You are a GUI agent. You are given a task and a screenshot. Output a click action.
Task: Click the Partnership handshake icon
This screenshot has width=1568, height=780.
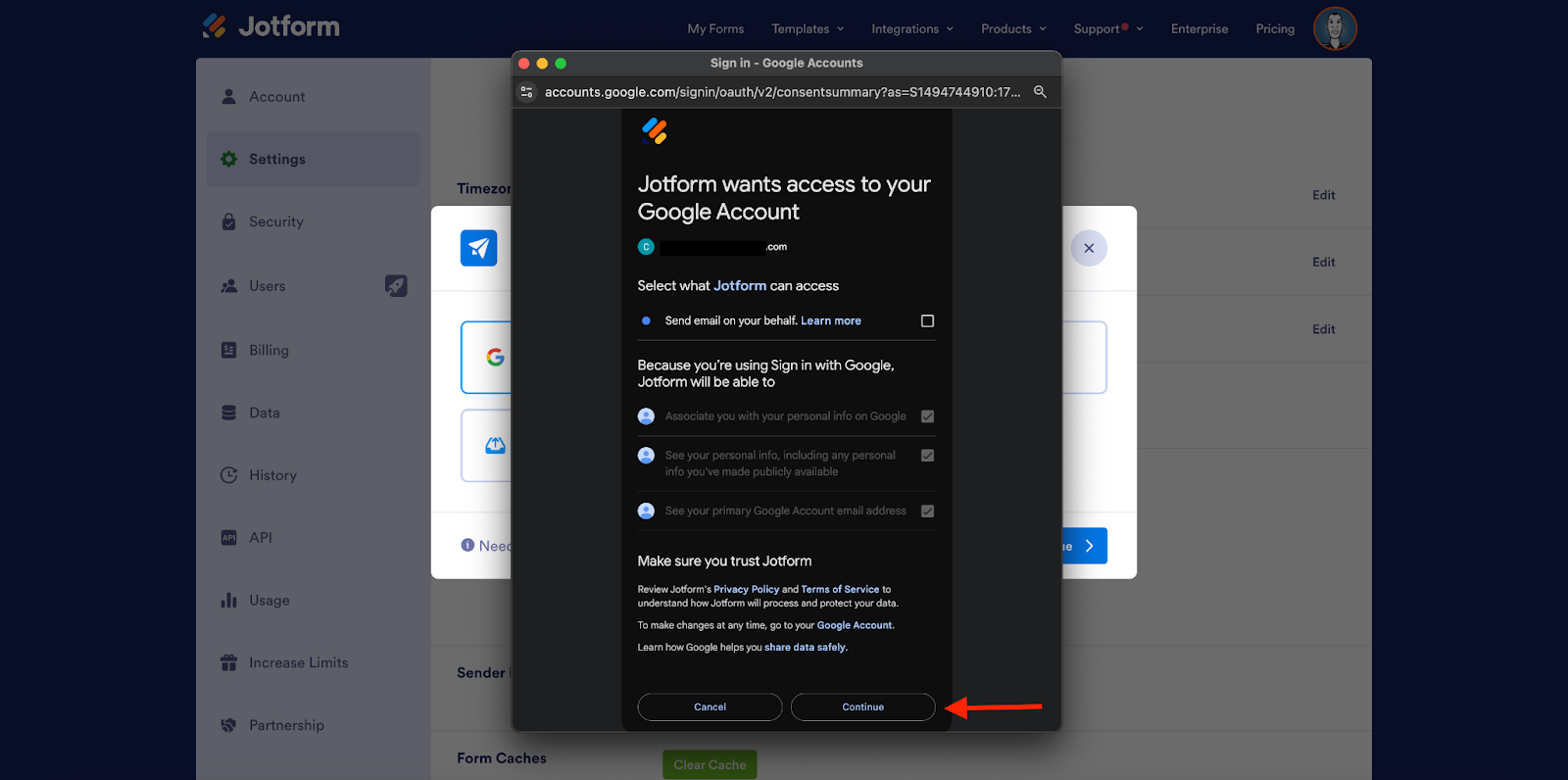tap(228, 725)
